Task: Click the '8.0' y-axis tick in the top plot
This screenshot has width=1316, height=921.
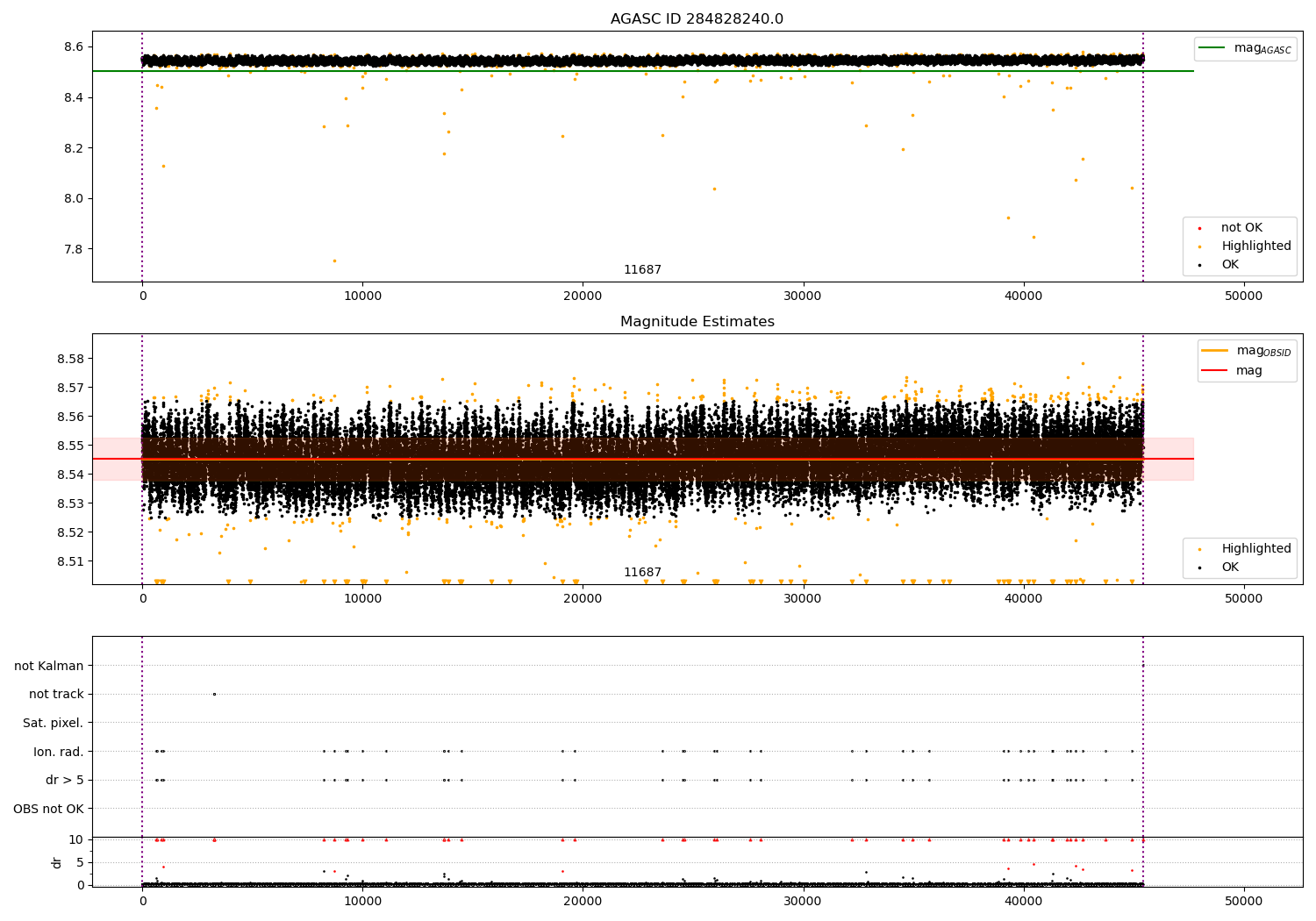Action: (74, 198)
